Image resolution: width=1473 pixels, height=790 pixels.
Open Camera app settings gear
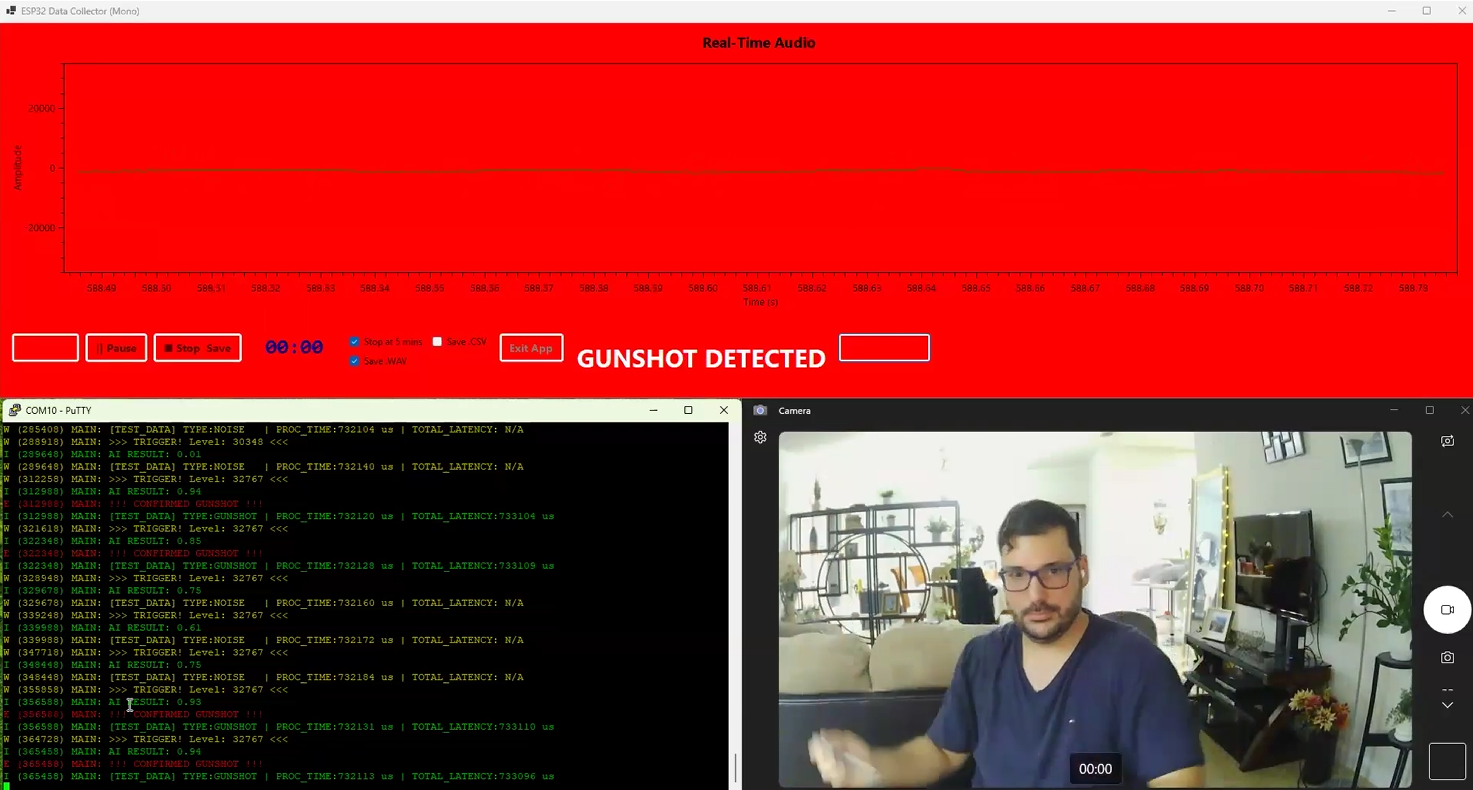(x=760, y=437)
